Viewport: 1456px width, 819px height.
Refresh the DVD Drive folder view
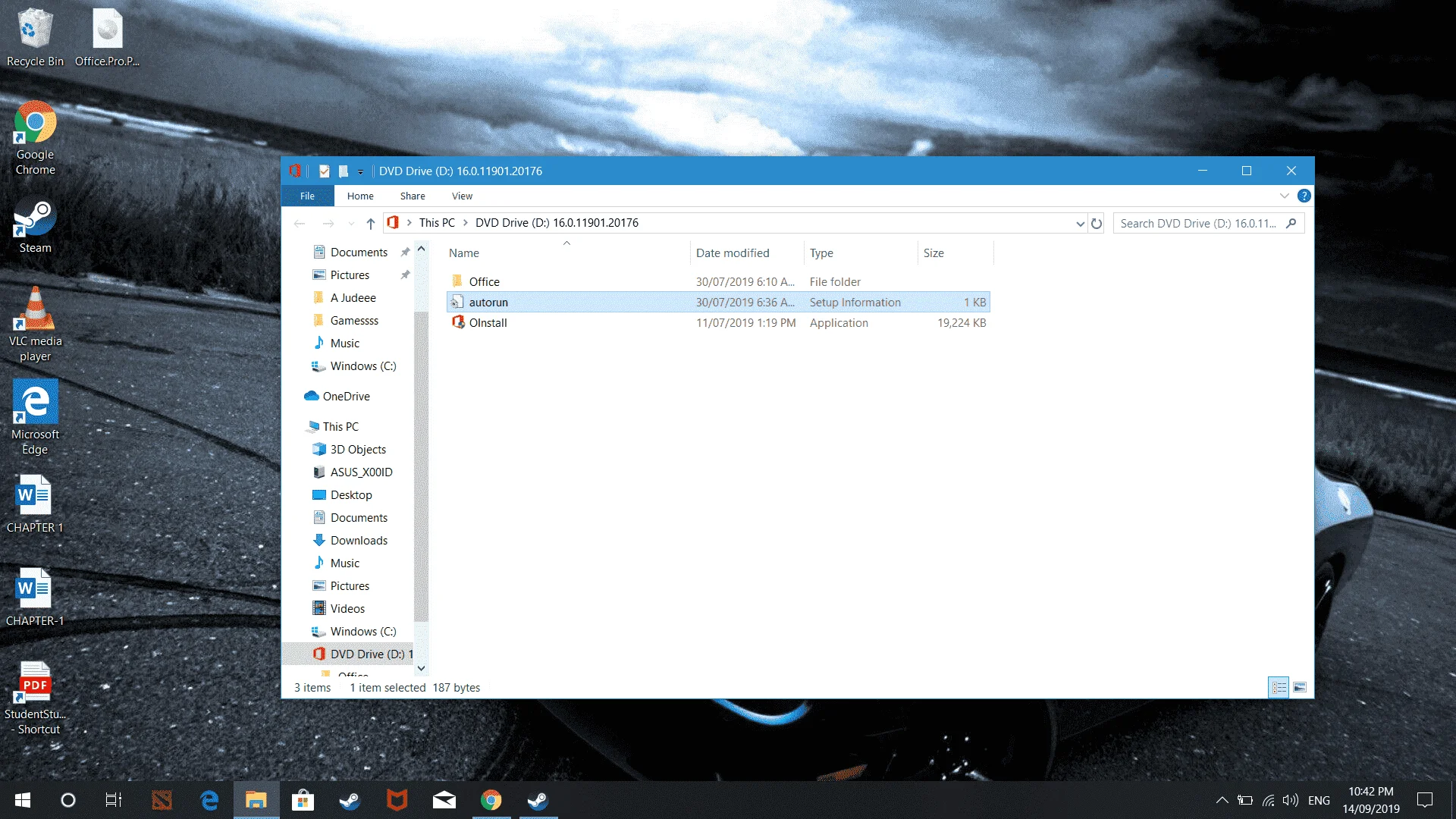[x=1097, y=224]
